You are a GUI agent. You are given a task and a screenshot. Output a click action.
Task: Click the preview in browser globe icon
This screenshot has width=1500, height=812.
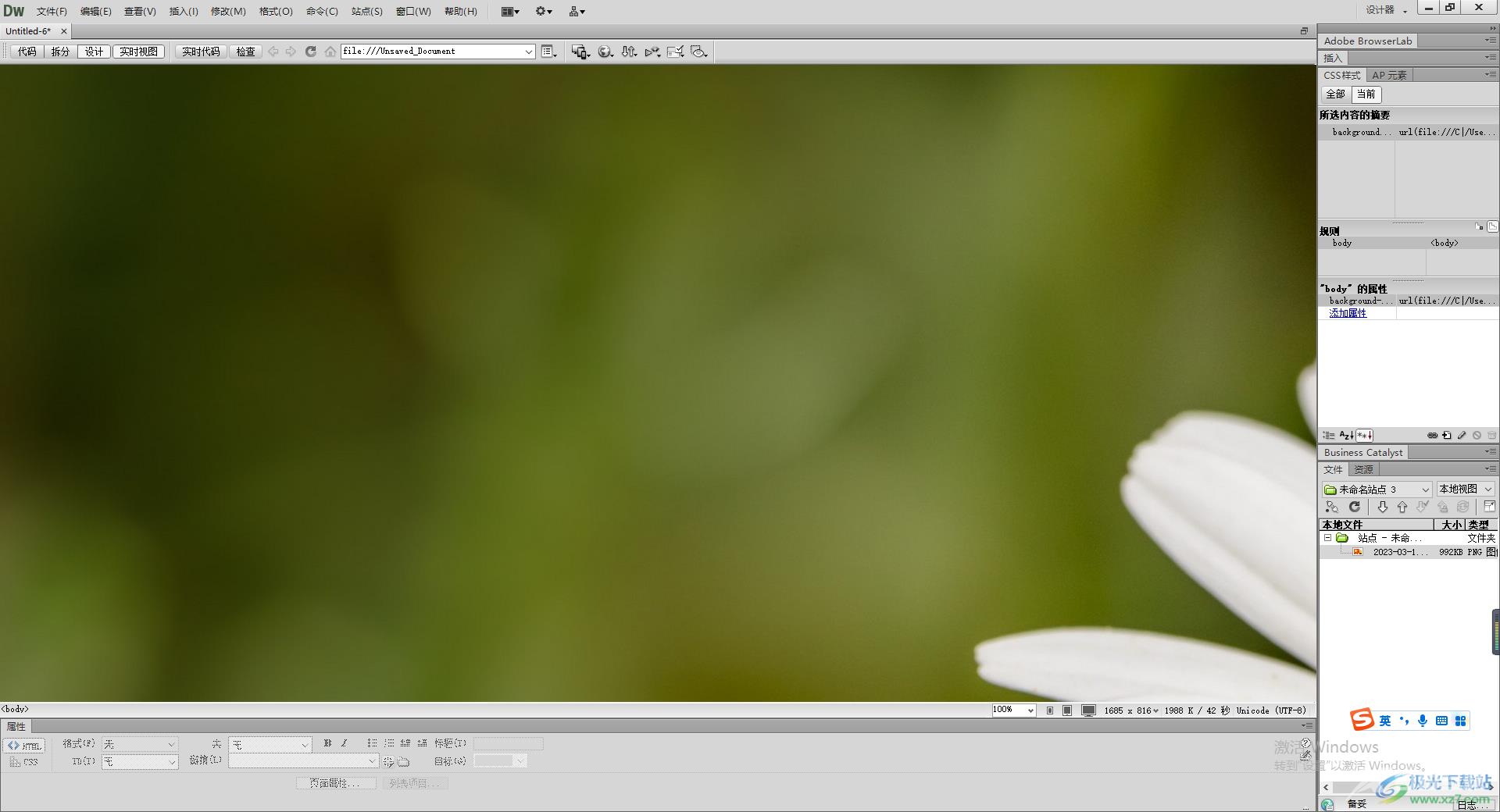click(605, 52)
